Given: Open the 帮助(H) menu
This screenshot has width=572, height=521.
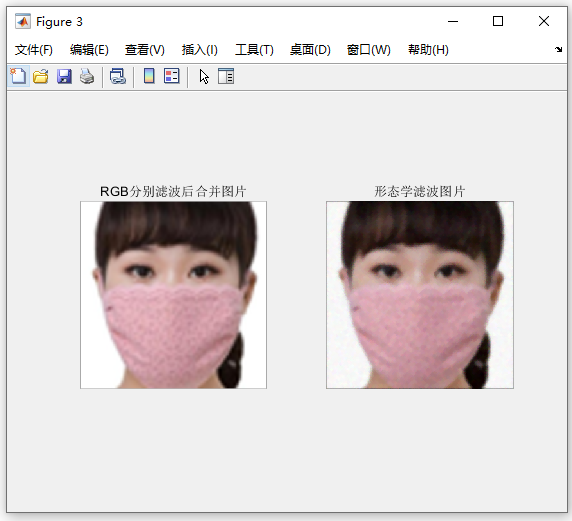Looking at the screenshot, I should tap(428, 50).
